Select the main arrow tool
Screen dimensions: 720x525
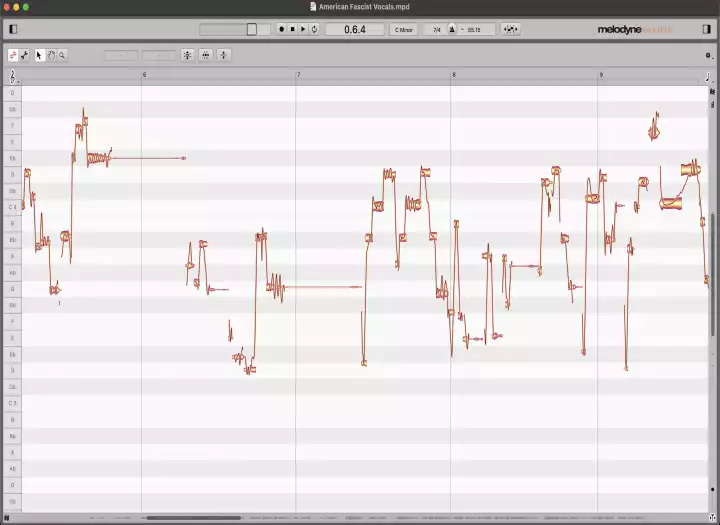point(40,55)
